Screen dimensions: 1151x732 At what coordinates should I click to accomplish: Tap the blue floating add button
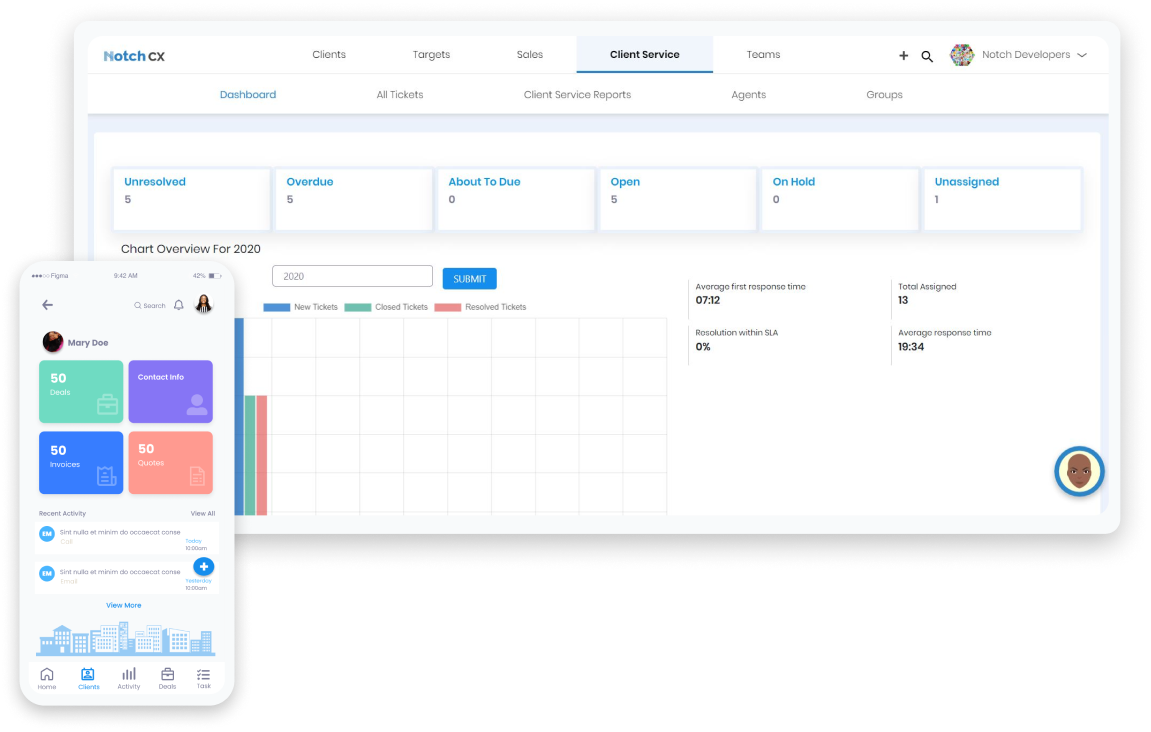click(204, 566)
